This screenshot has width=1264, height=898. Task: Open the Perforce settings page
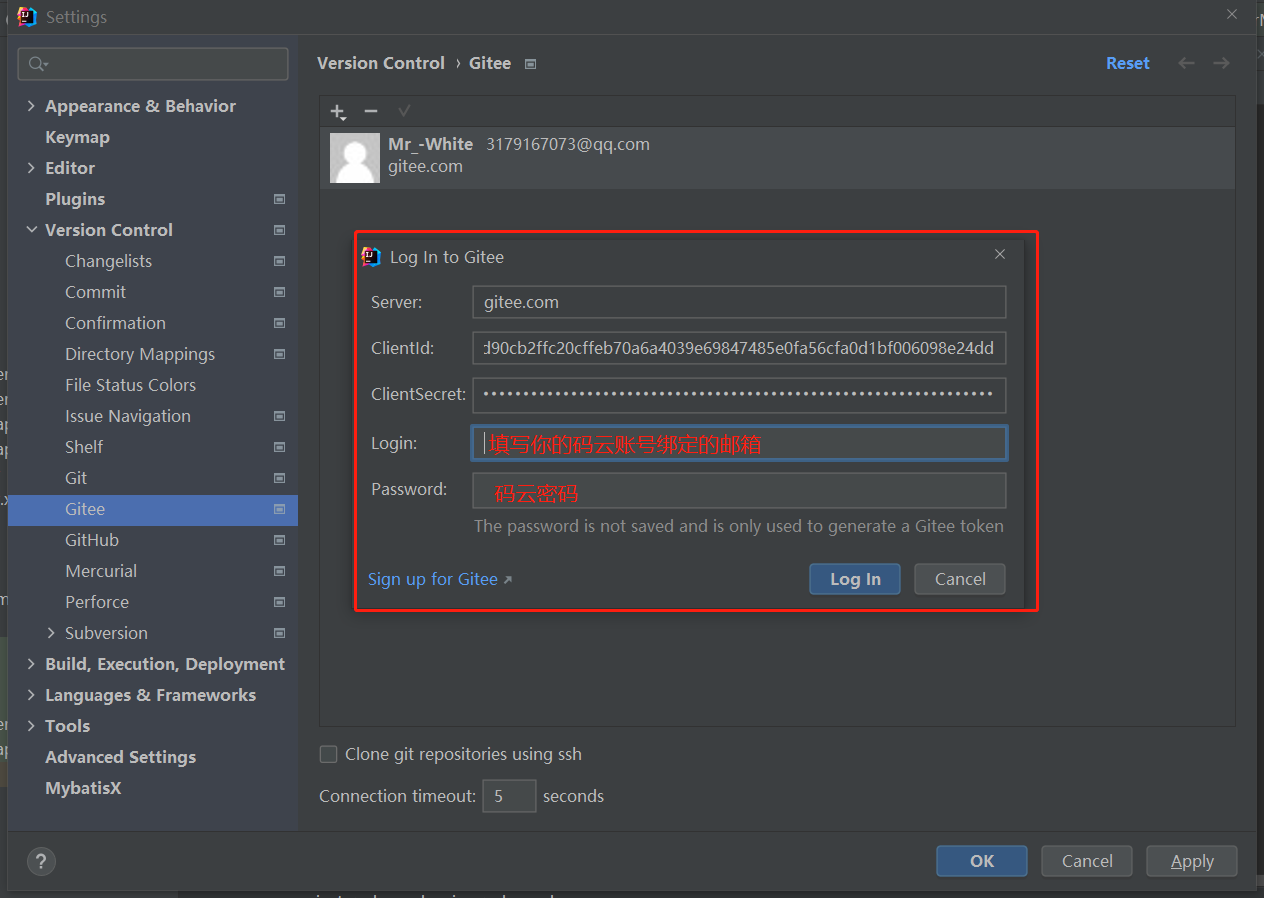97,602
